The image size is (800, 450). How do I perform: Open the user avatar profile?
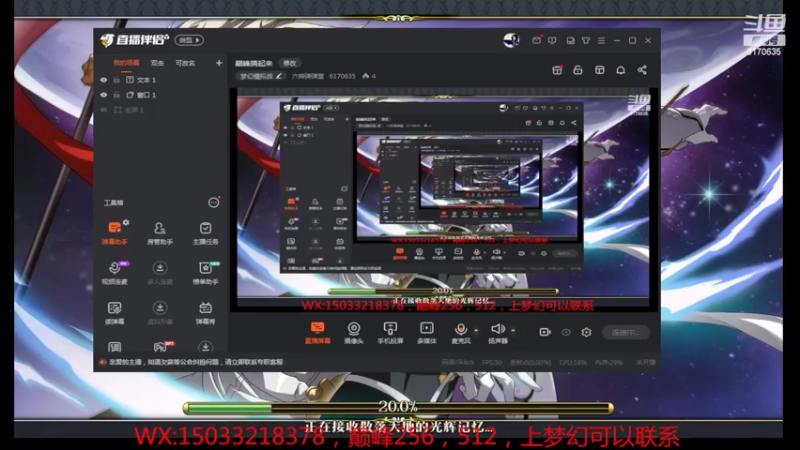click(x=511, y=40)
